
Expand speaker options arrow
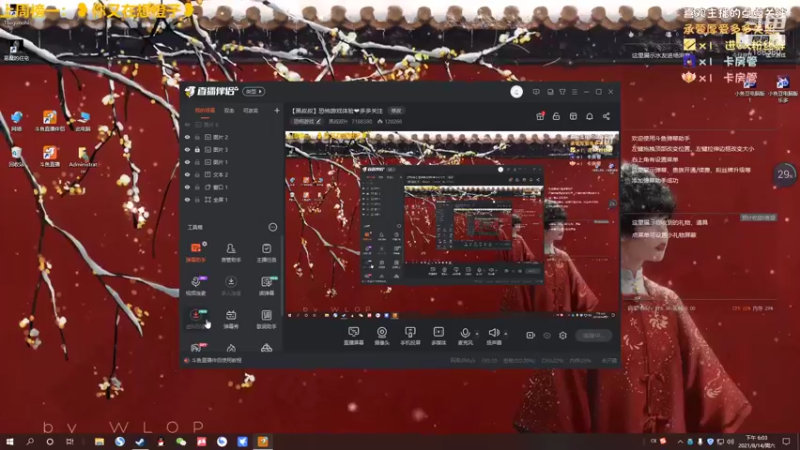(506, 334)
